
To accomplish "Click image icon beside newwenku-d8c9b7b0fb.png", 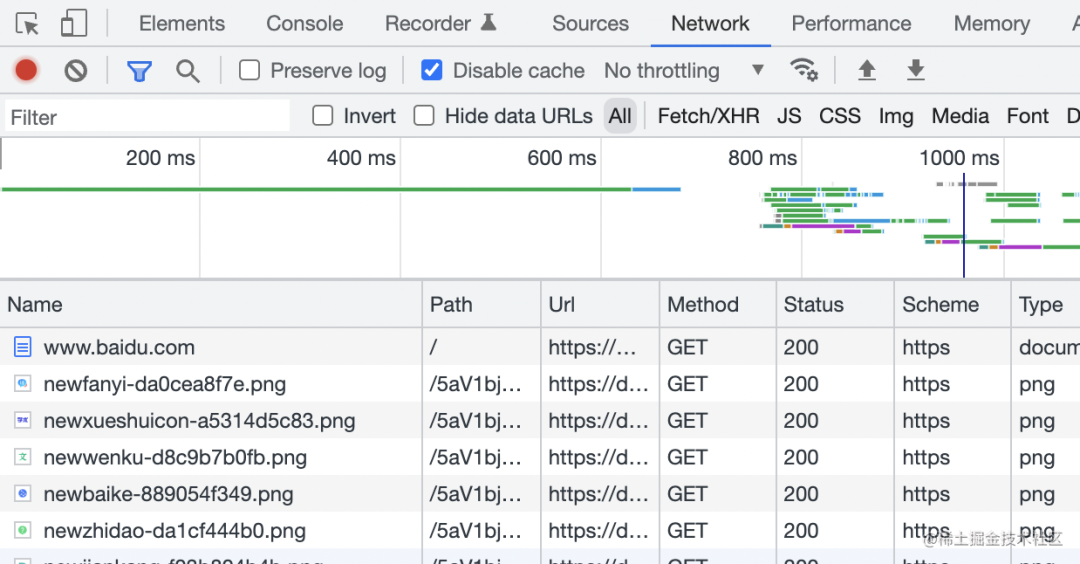I will (23, 457).
